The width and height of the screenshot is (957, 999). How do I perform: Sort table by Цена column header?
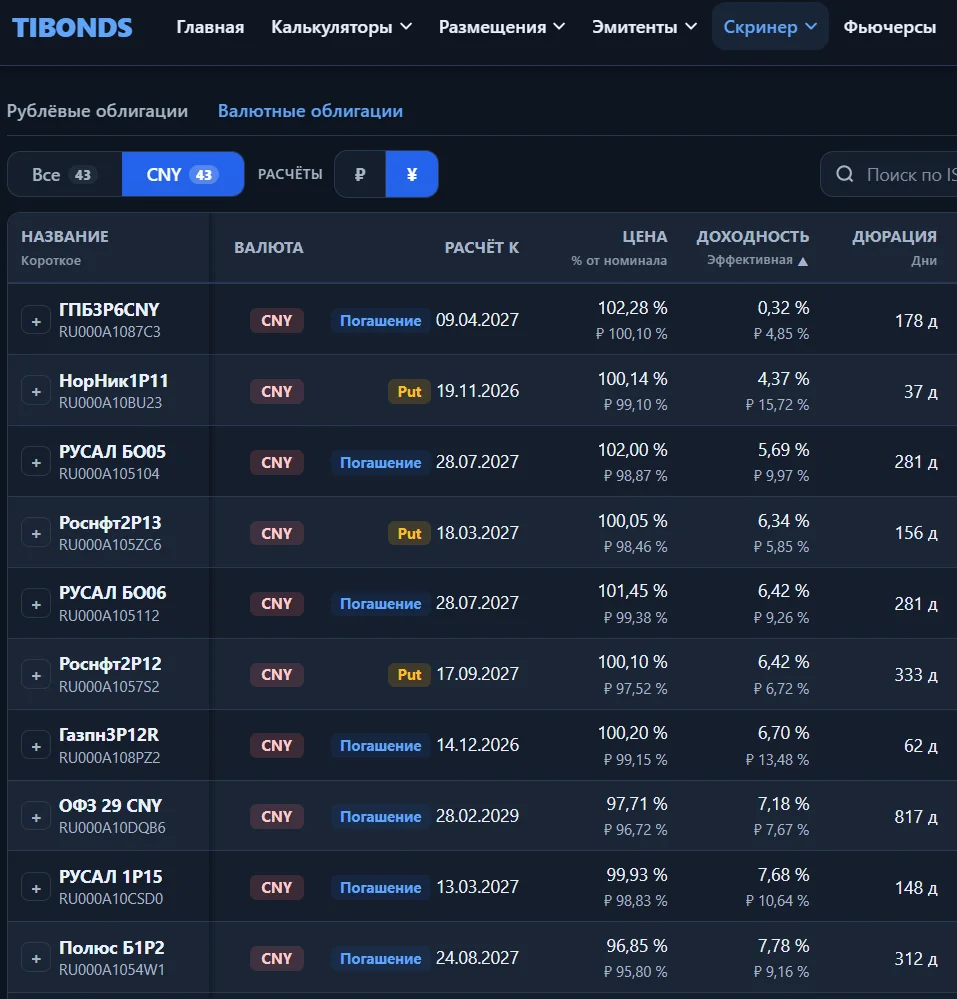click(619, 247)
